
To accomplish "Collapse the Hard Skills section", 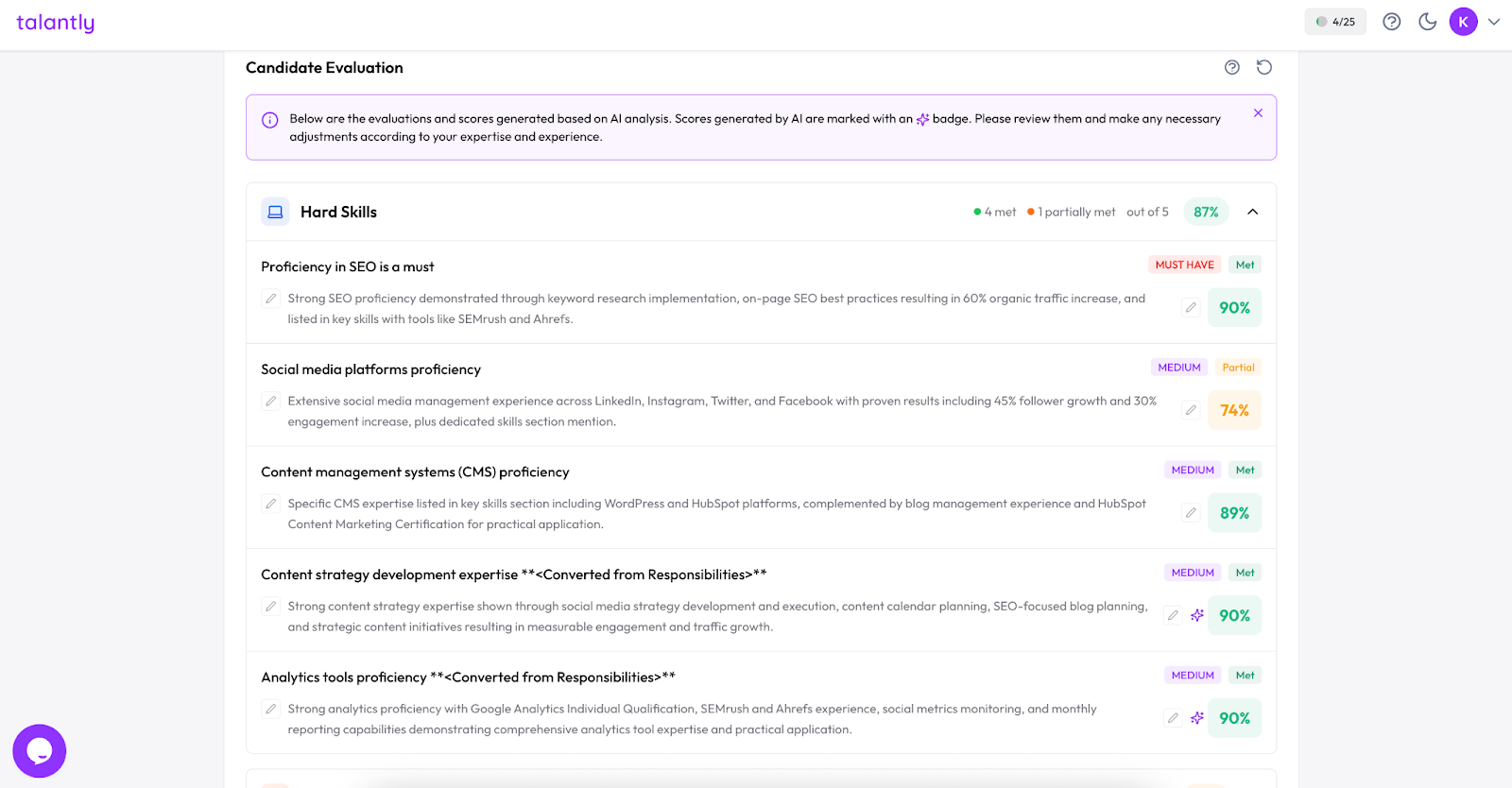I will [1252, 212].
